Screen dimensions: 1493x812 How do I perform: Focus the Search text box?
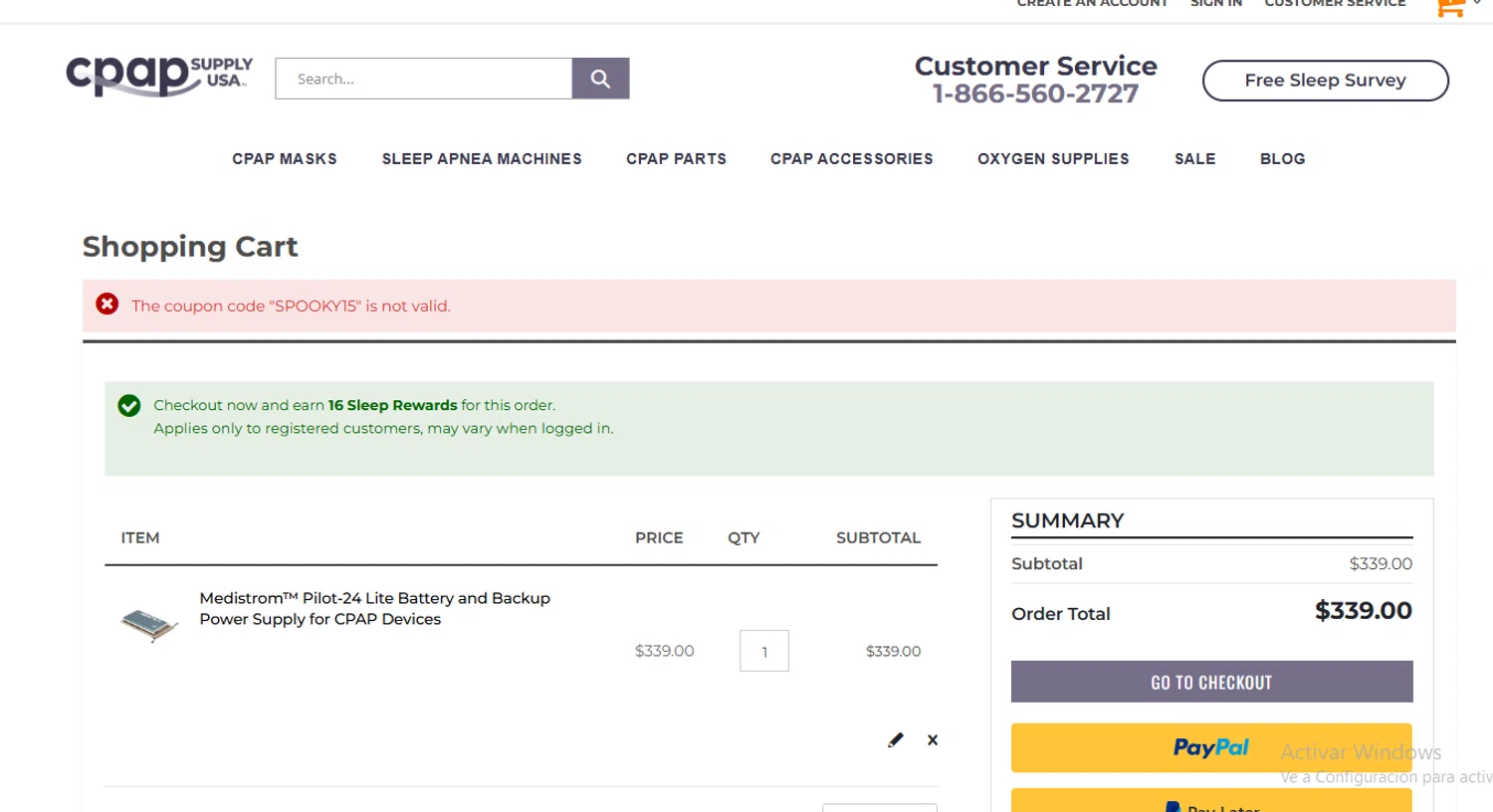pyautogui.click(x=424, y=79)
